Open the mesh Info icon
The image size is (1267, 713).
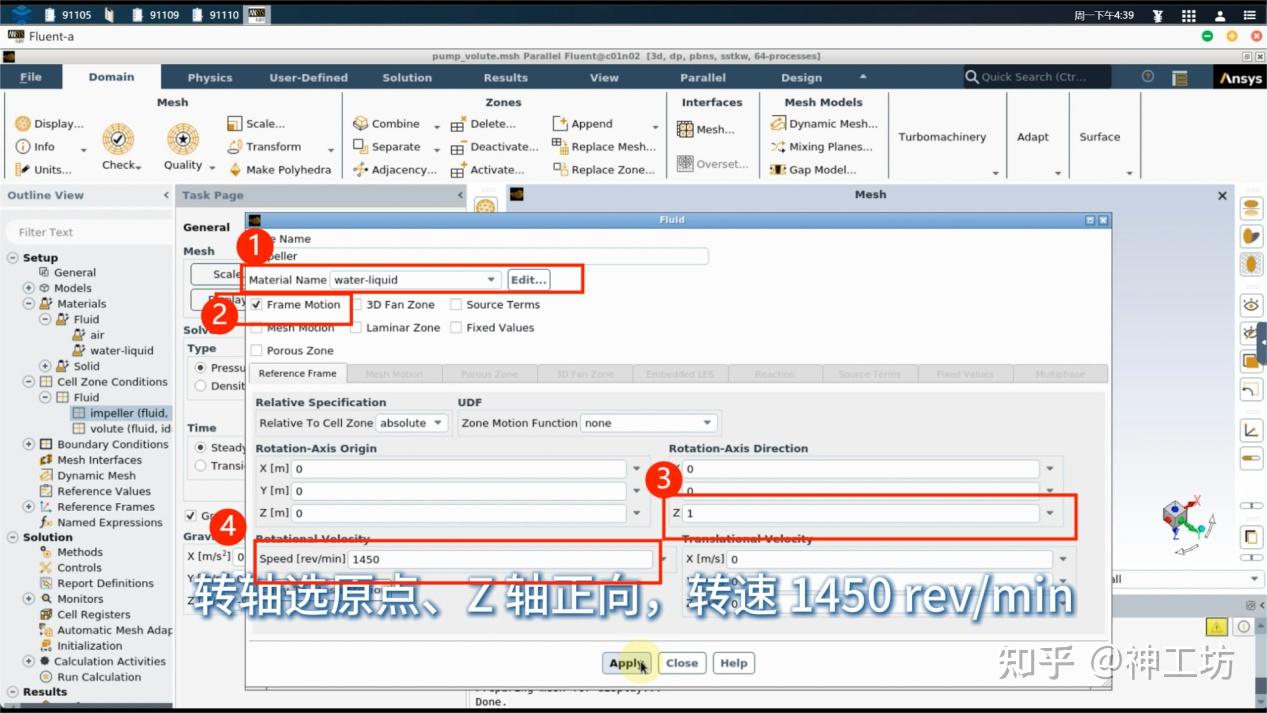point(22,146)
